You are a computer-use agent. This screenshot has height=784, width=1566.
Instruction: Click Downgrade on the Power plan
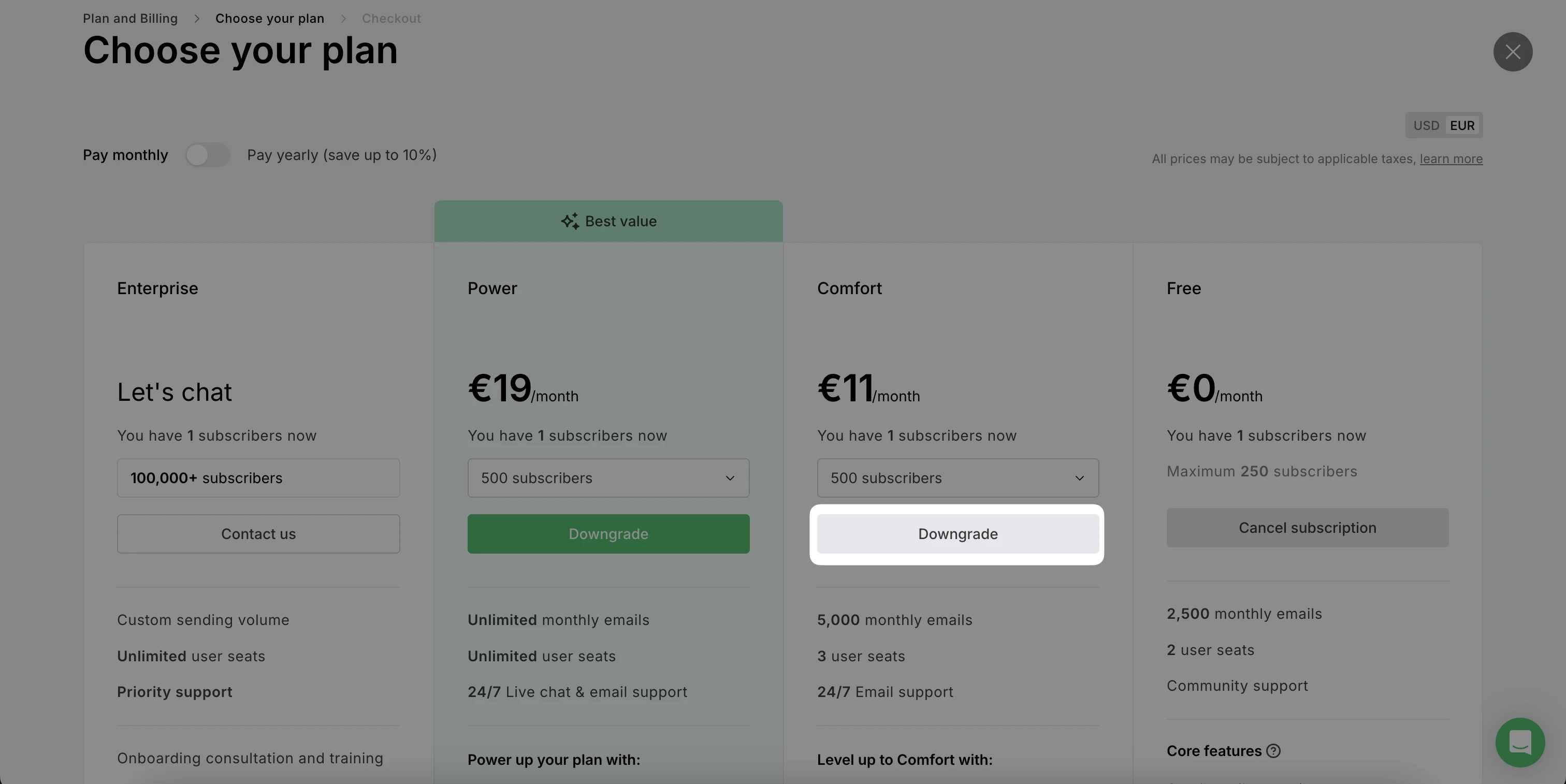pyautogui.click(x=608, y=533)
